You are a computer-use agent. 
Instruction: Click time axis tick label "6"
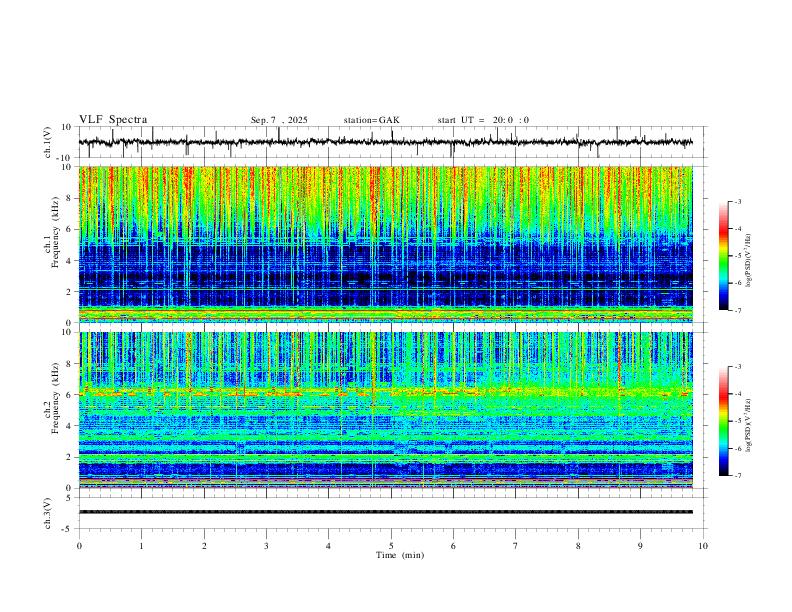[453, 546]
